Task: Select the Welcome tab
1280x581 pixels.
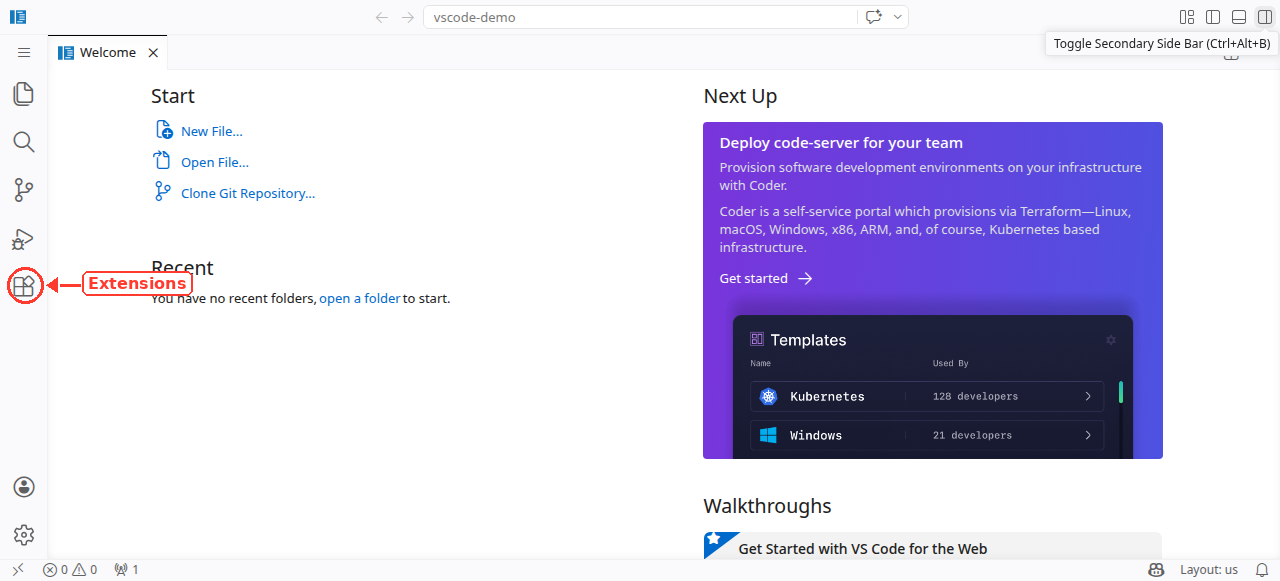Action: click(108, 52)
